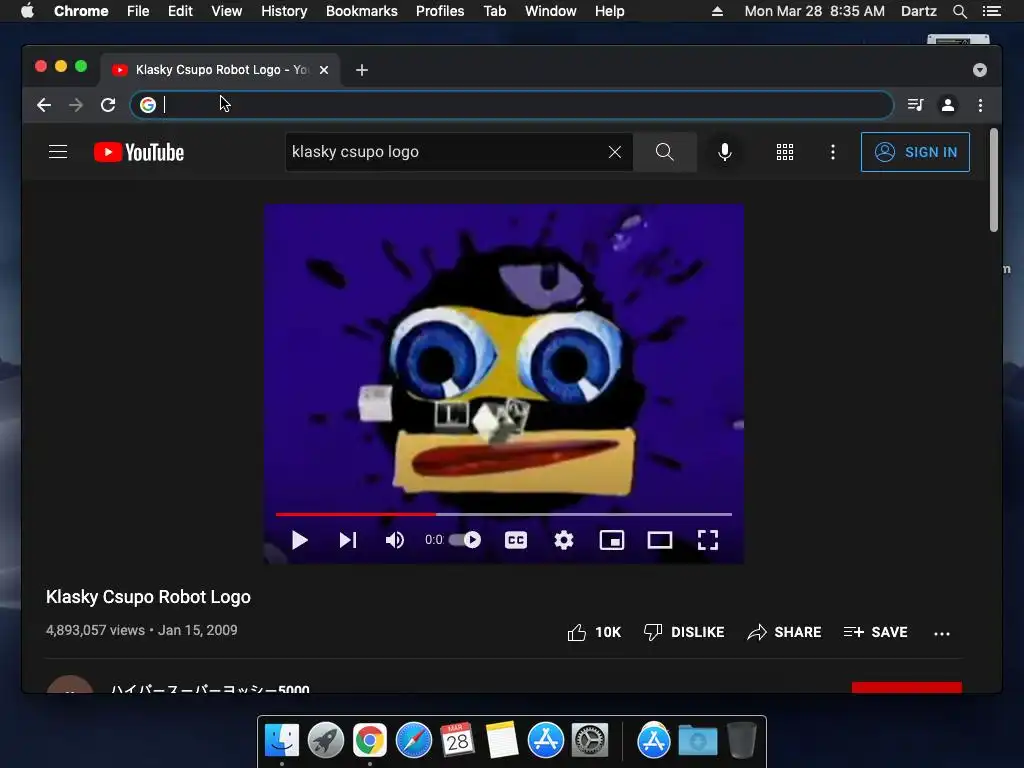This screenshot has width=1024, height=768.
Task: Open the Apple menu
Action: coord(27,11)
